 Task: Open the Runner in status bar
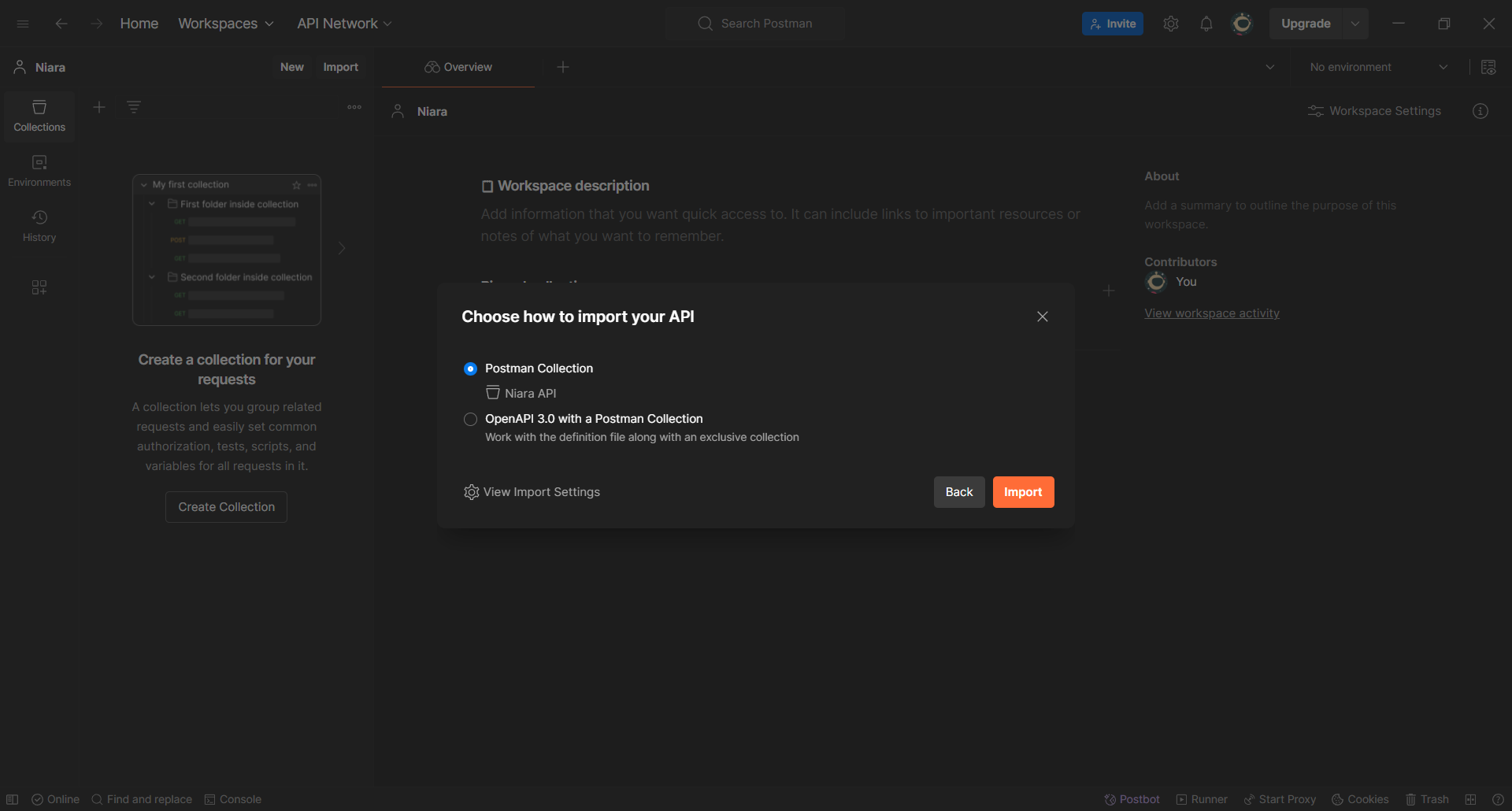1202,799
